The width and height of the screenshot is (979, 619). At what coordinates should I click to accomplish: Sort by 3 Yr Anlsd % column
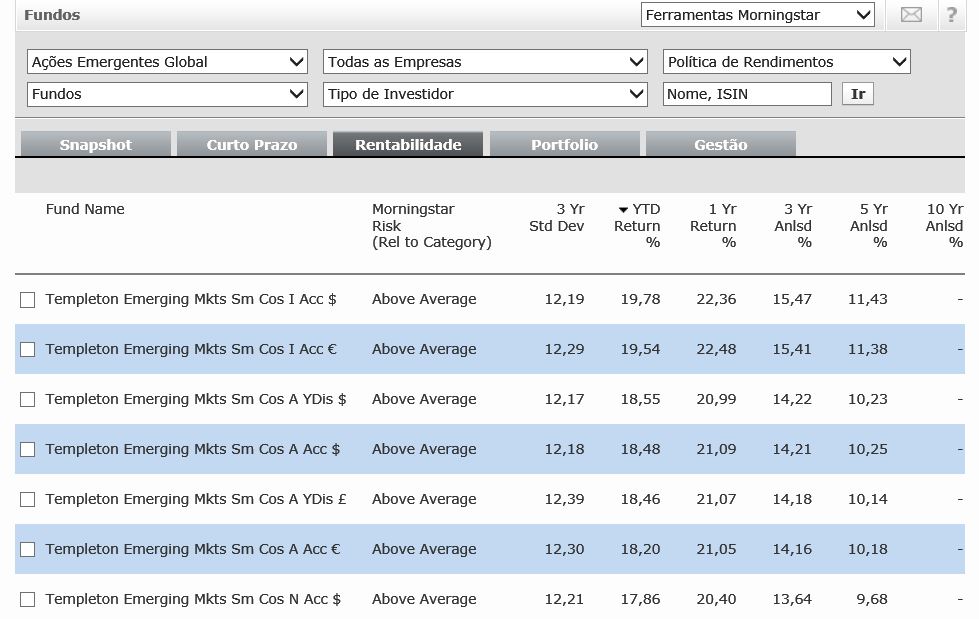coord(793,225)
